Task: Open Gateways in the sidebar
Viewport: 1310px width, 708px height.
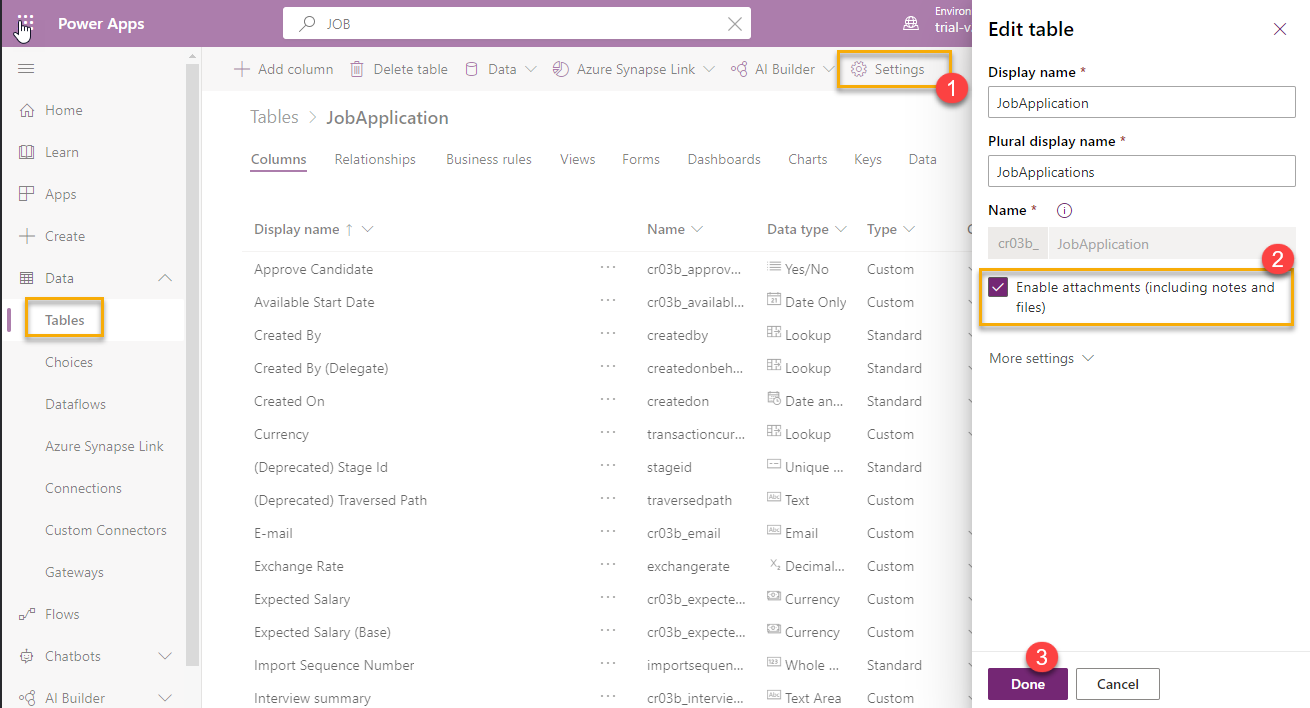Action: 74,572
